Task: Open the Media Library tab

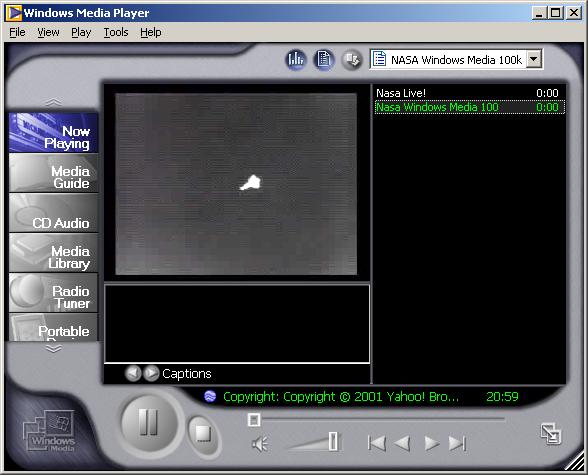Action: [54, 253]
